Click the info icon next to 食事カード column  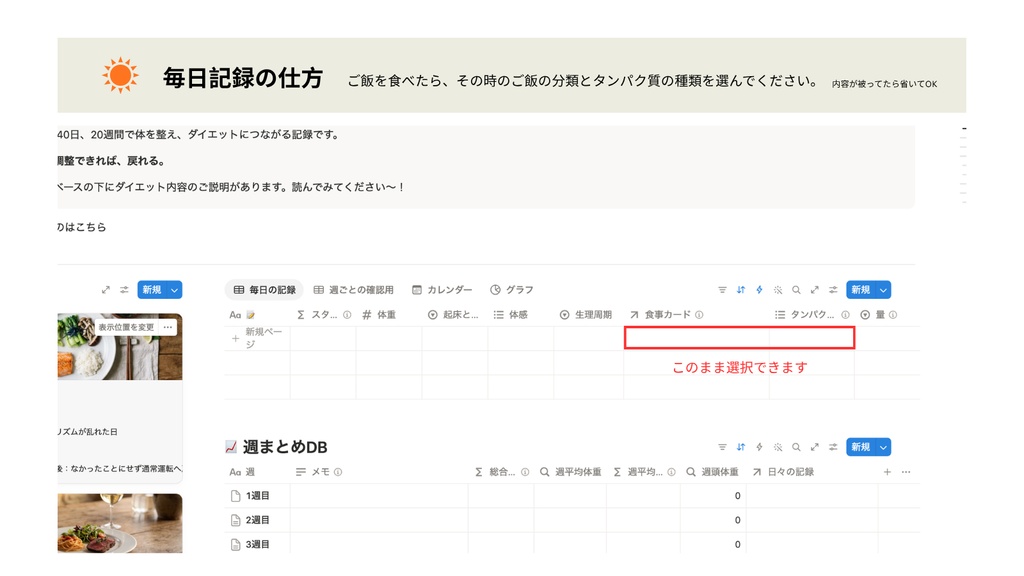click(x=699, y=315)
